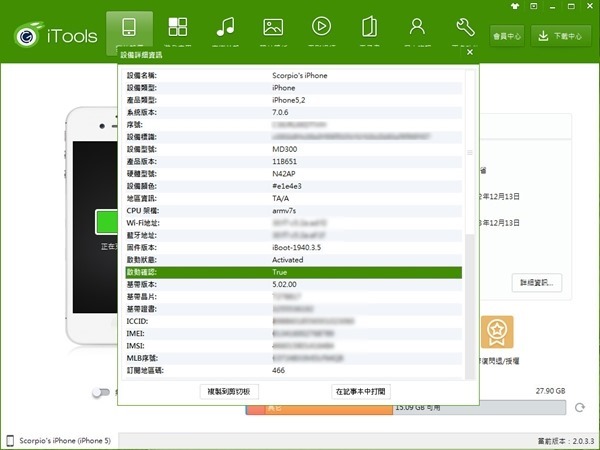Select the highlighted True row
Screen dimensions: 600x450
pyautogui.click(x=293, y=272)
